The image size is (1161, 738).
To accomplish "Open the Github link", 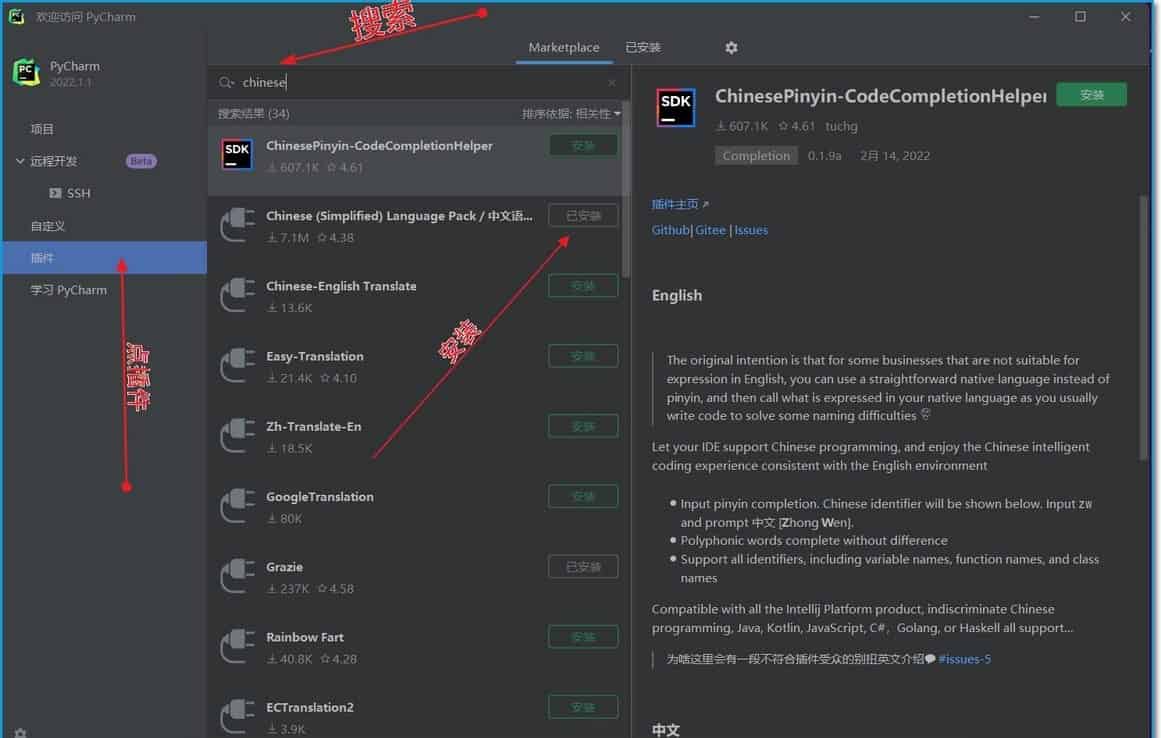I will [670, 230].
